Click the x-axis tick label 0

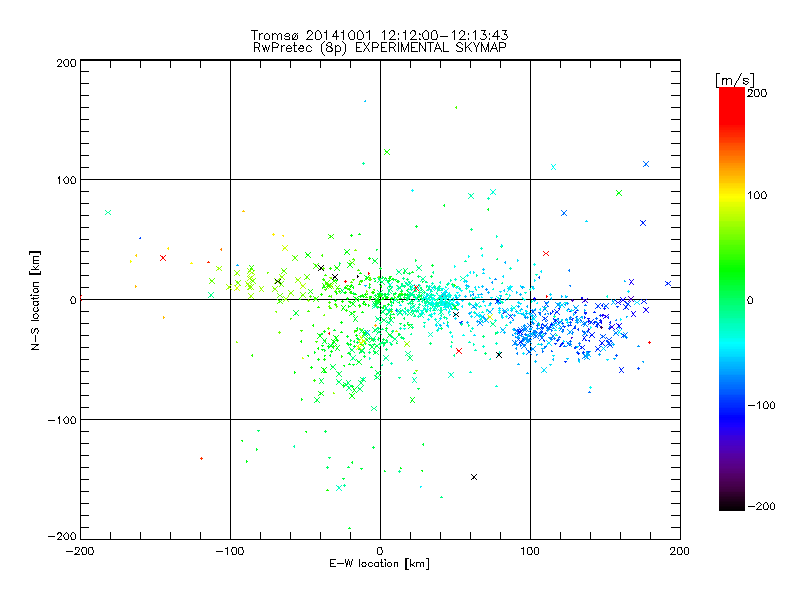[380, 551]
